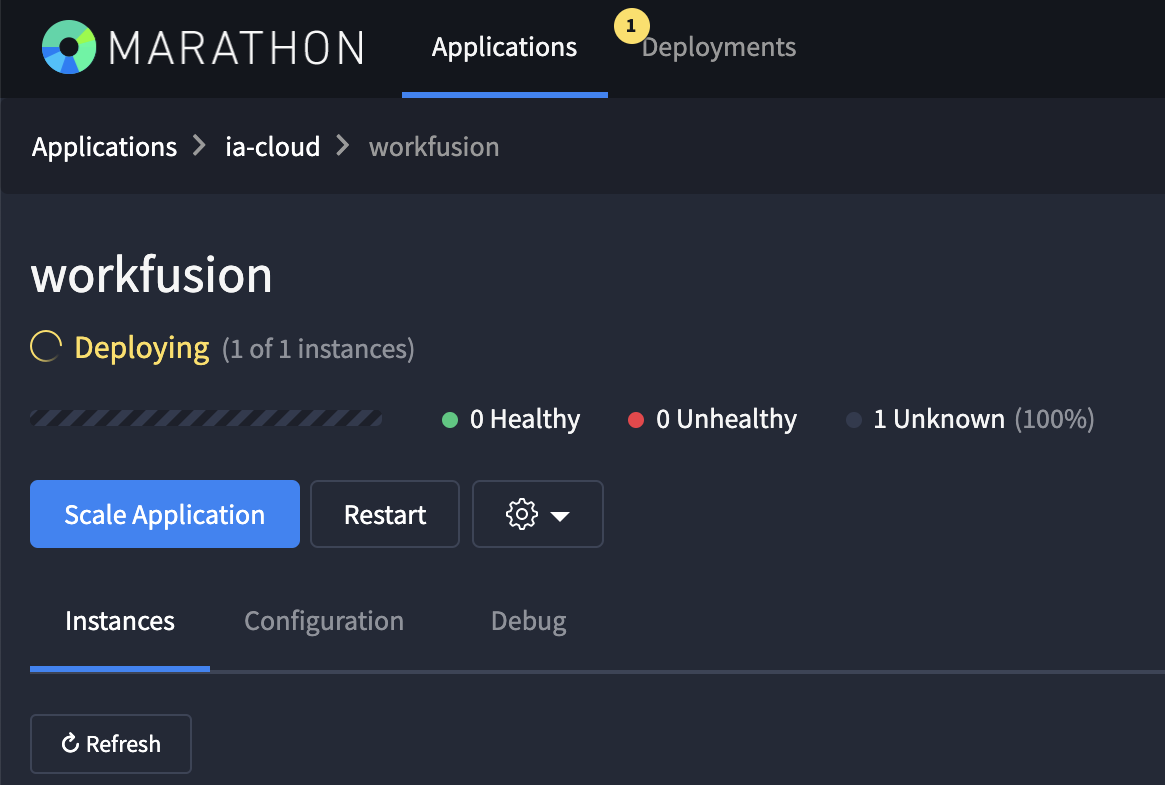Click the striped deployment progress bar
1165x785 pixels.
(x=206, y=418)
